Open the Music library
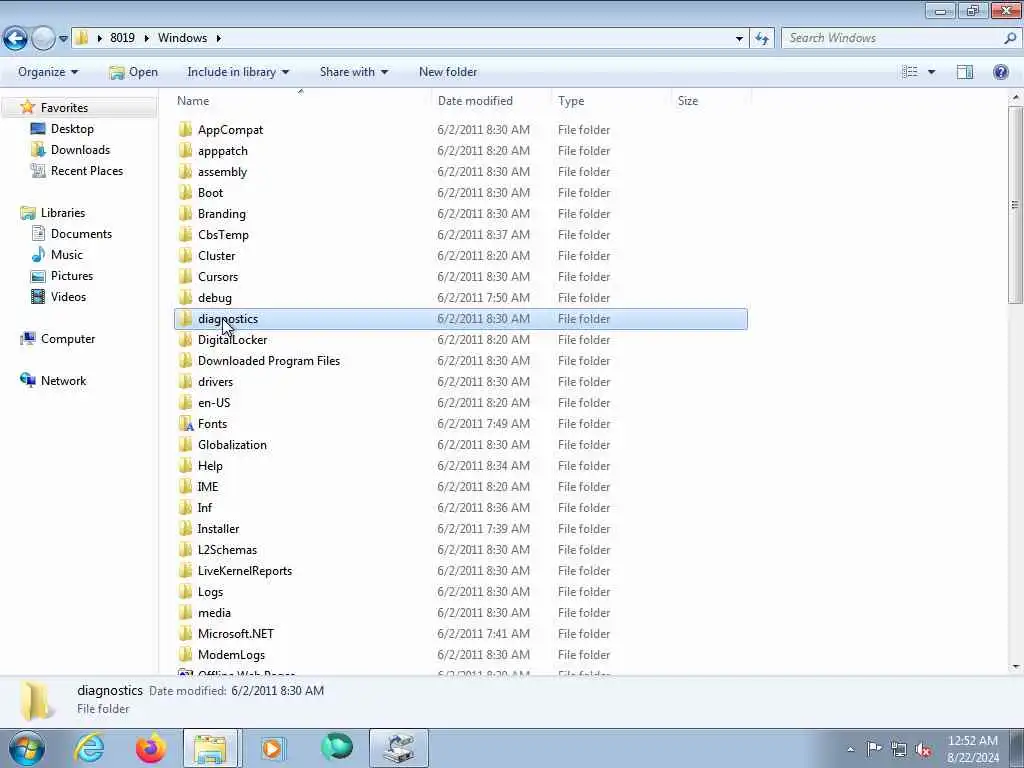The image size is (1024, 768). (67, 255)
